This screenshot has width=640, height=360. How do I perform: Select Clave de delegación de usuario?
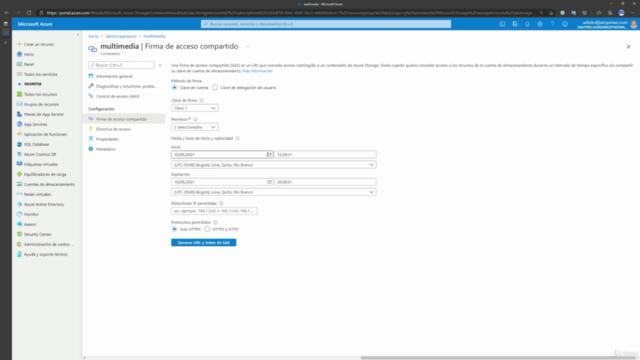click(215, 87)
